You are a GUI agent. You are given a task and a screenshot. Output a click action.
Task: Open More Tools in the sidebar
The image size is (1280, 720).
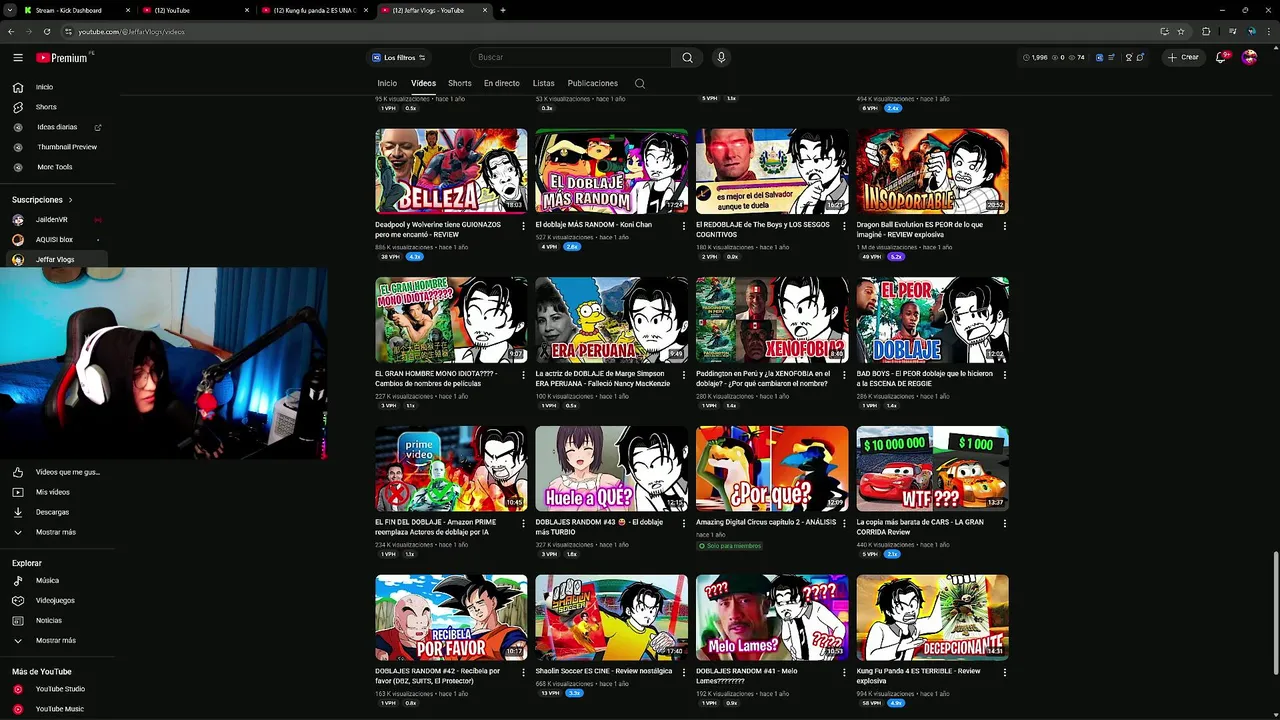point(57,167)
